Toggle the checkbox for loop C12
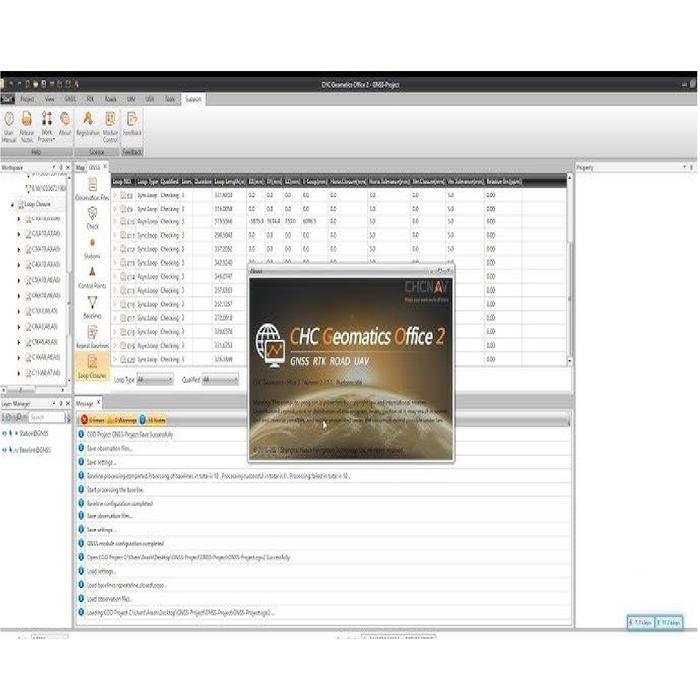Viewport: 700px width, 700px height. (x=123, y=249)
